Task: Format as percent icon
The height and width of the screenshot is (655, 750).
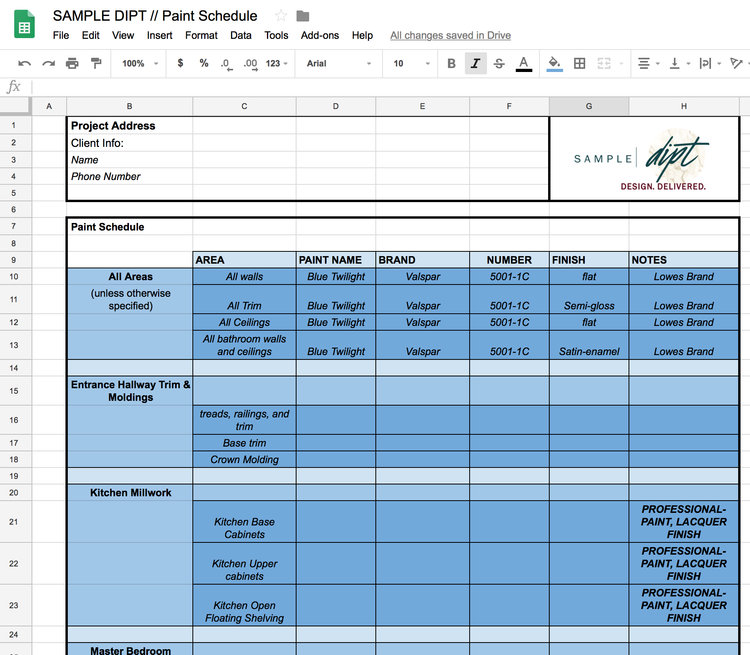Action: (x=204, y=63)
